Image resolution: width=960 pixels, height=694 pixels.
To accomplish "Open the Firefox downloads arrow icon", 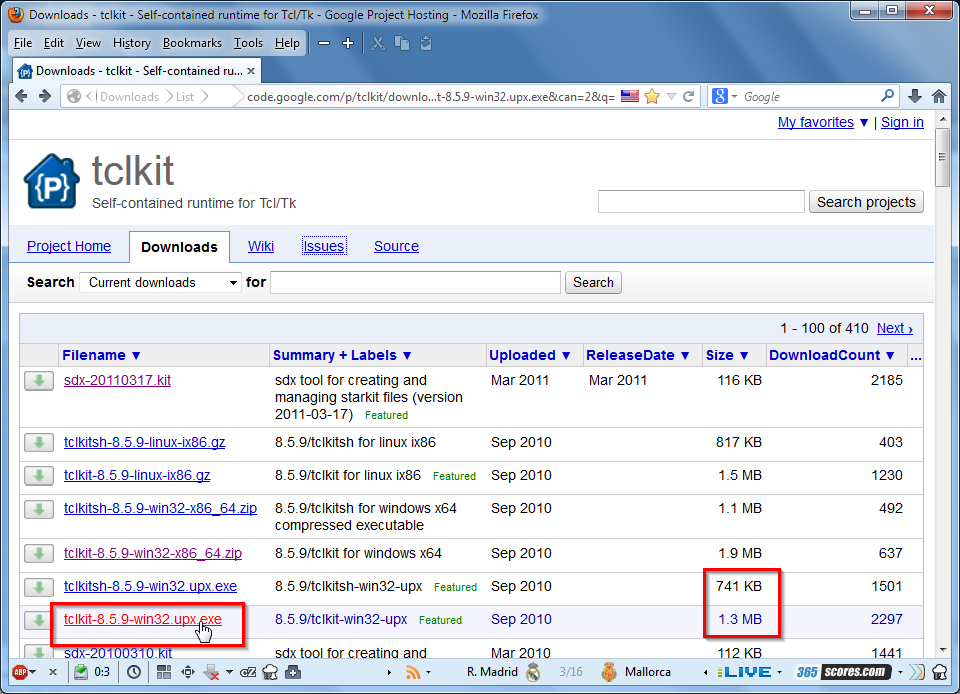I will pyautogui.click(x=914, y=96).
